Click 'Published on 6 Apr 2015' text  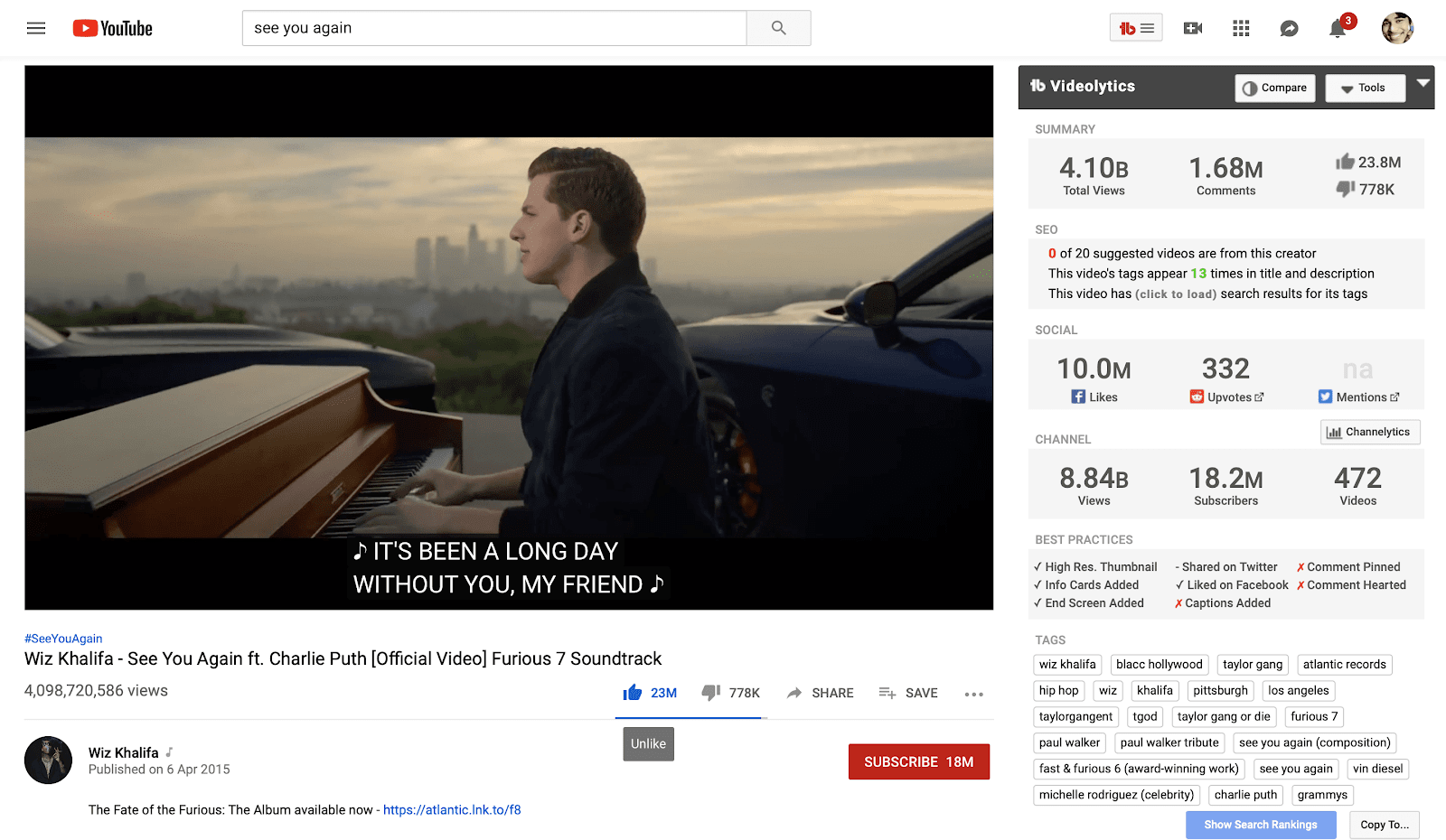tap(159, 770)
